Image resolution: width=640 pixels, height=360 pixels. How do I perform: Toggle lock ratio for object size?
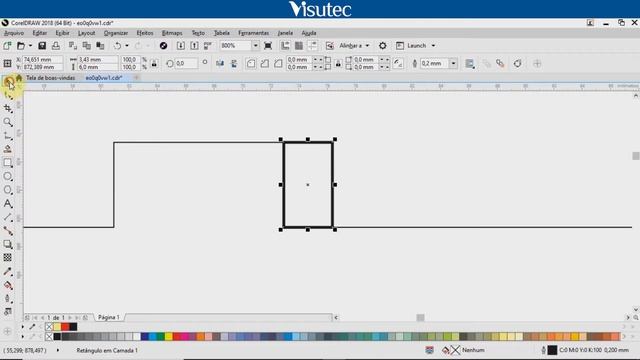coord(154,64)
